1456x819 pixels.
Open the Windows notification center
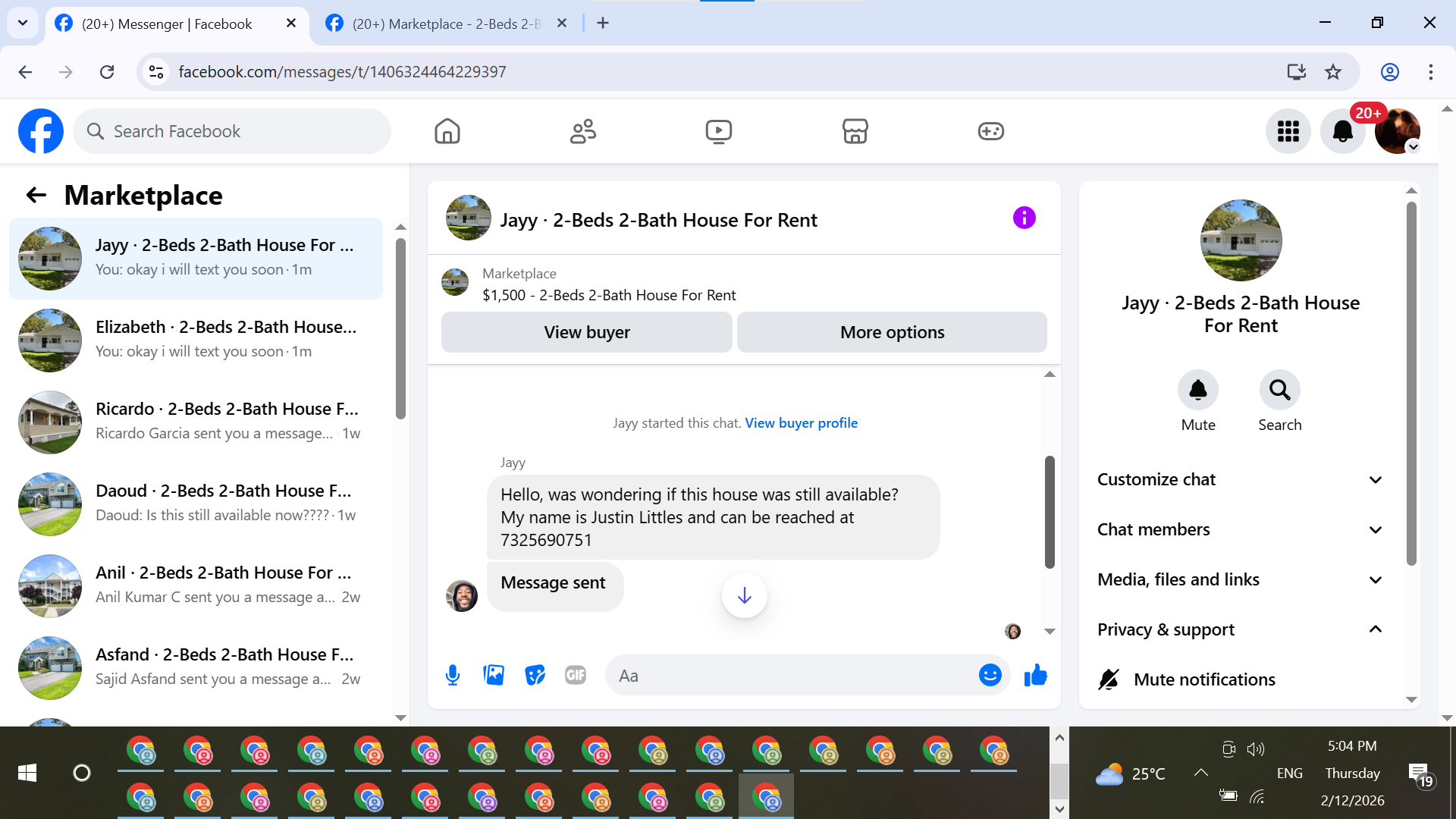(x=1420, y=774)
